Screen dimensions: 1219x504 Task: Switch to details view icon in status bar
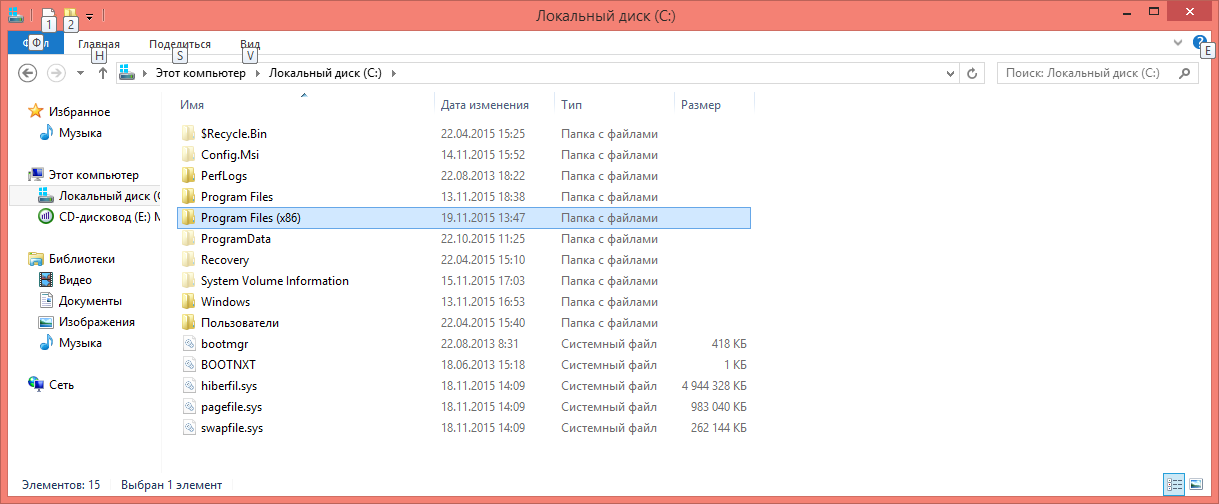1175,485
